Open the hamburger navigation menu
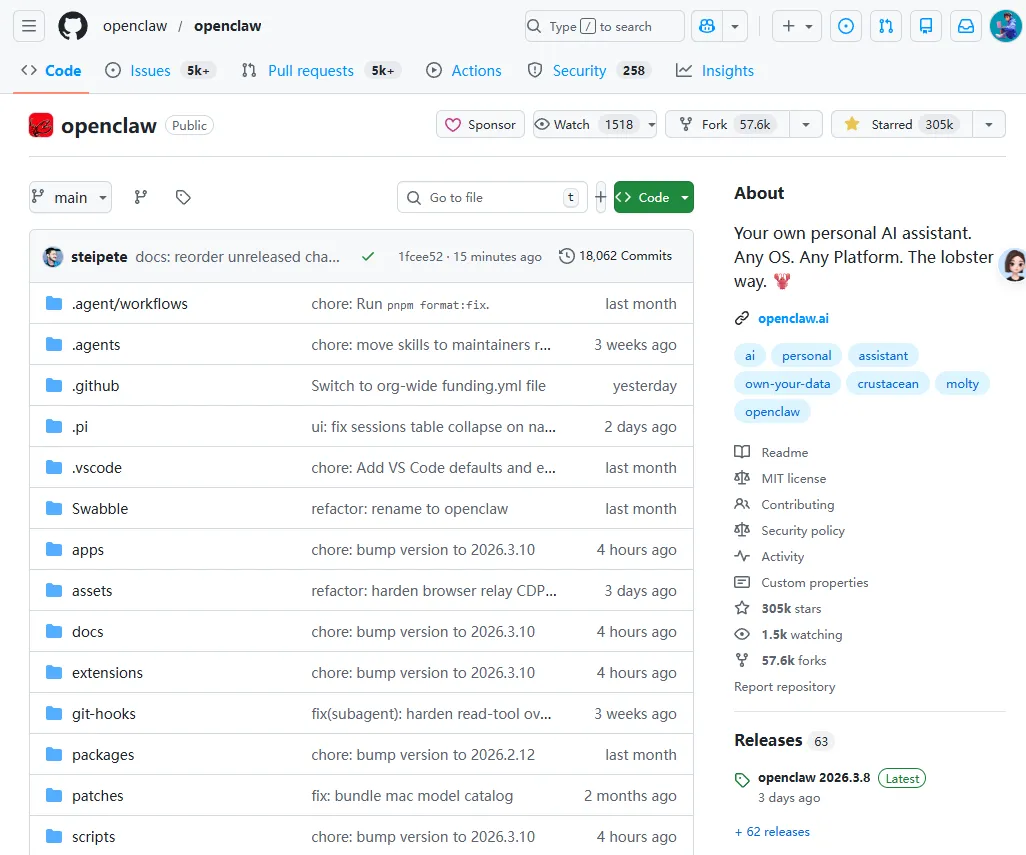This screenshot has height=855, width=1026. (x=29, y=26)
